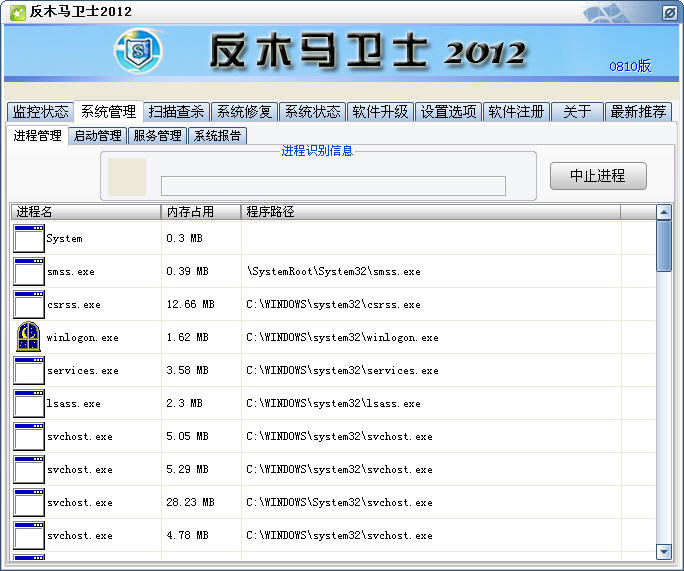Image resolution: width=684 pixels, height=571 pixels.
Task: Switch to the 系统修复 tab
Action: (244, 112)
